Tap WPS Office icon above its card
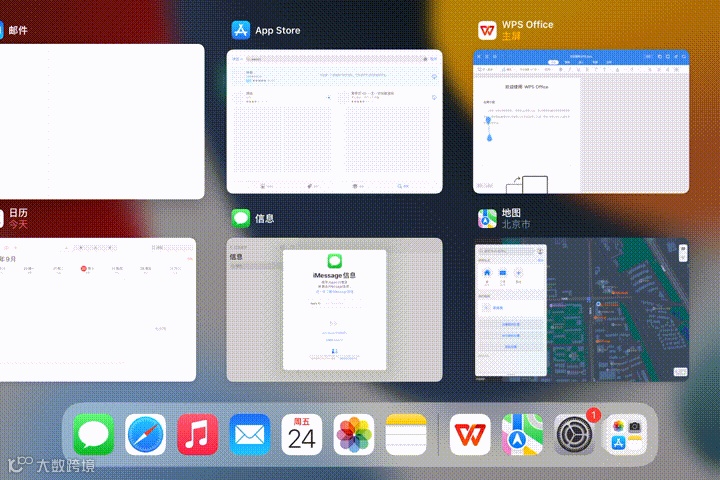 (x=487, y=30)
